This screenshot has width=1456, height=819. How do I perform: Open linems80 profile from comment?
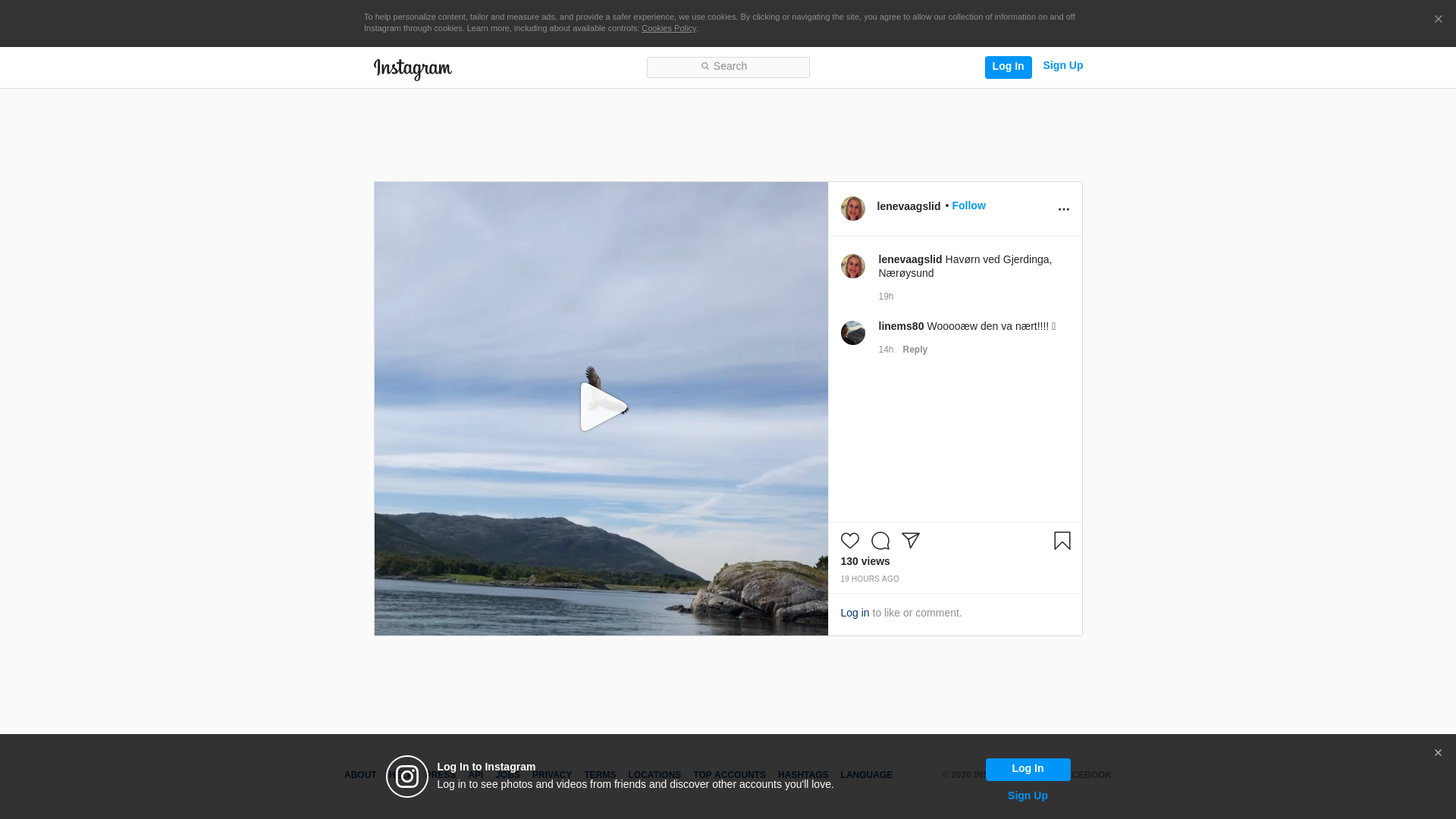(901, 326)
